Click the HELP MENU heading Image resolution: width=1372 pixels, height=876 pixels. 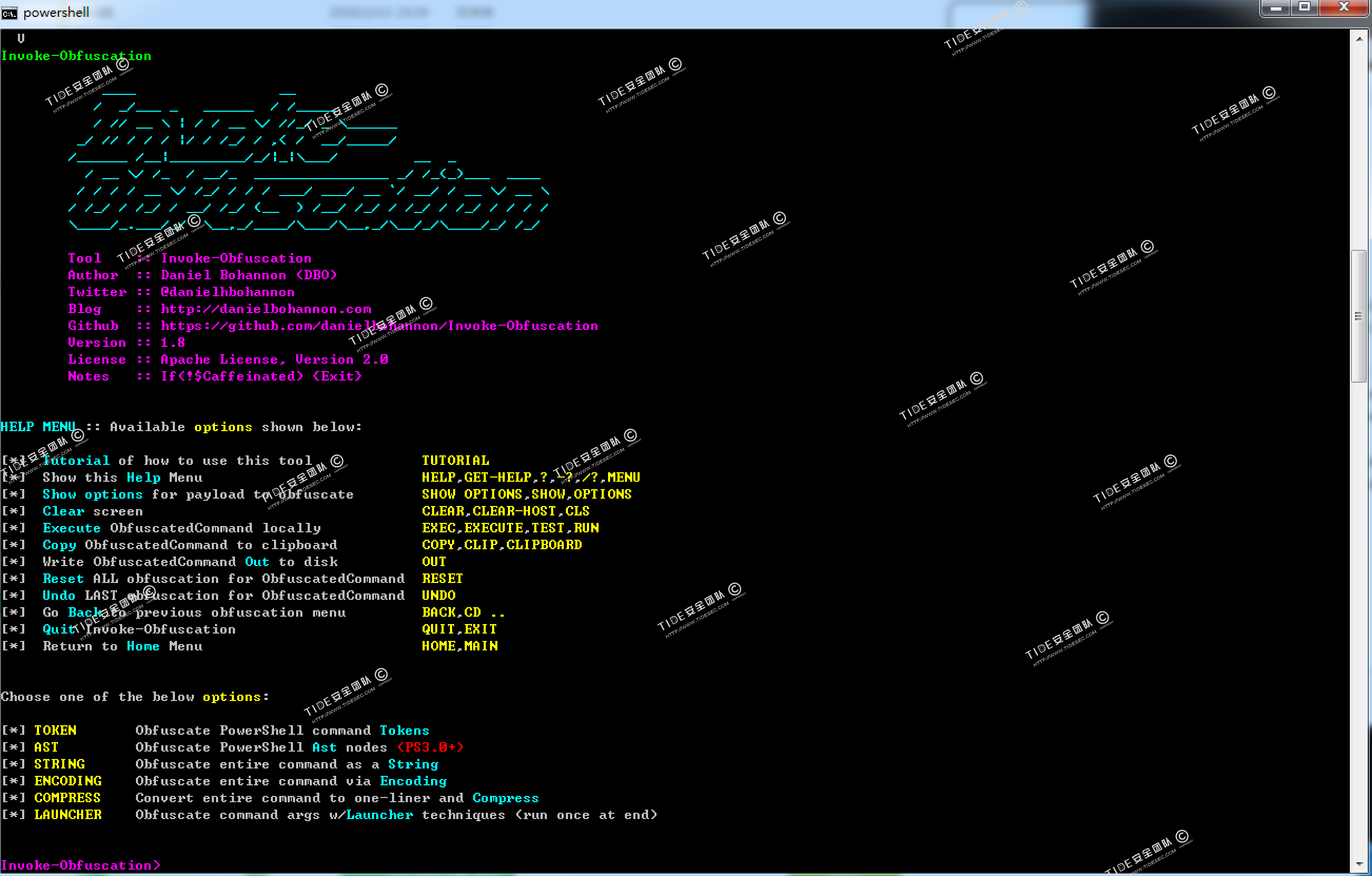point(38,427)
